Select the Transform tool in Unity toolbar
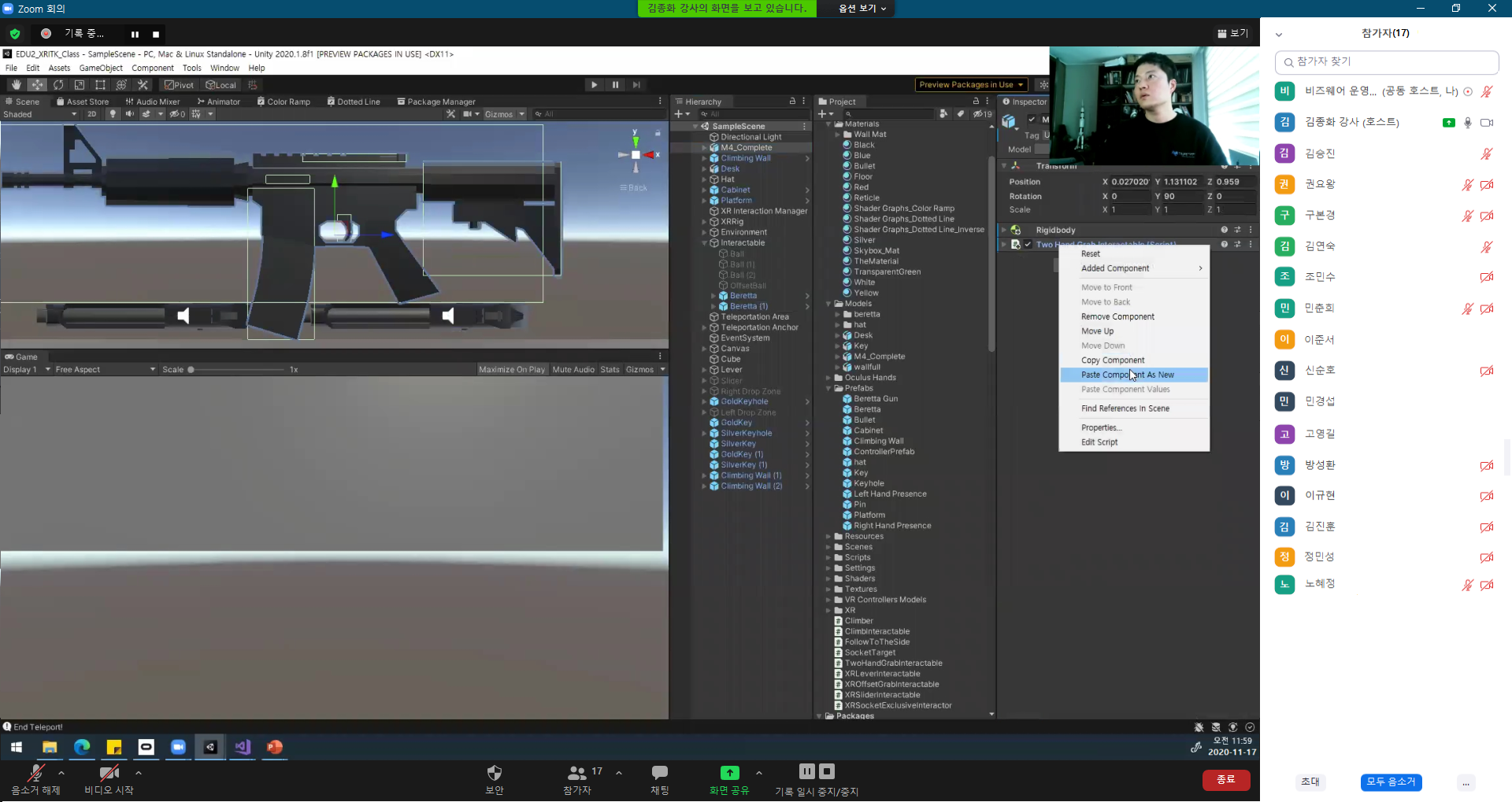The width and height of the screenshot is (1512, 802). click(x=121, y=85)
